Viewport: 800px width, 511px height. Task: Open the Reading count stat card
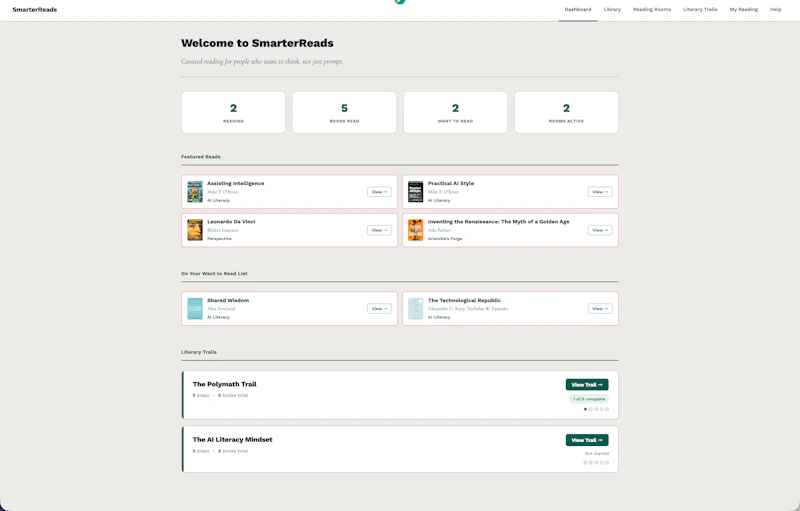[x=233, y=113]
